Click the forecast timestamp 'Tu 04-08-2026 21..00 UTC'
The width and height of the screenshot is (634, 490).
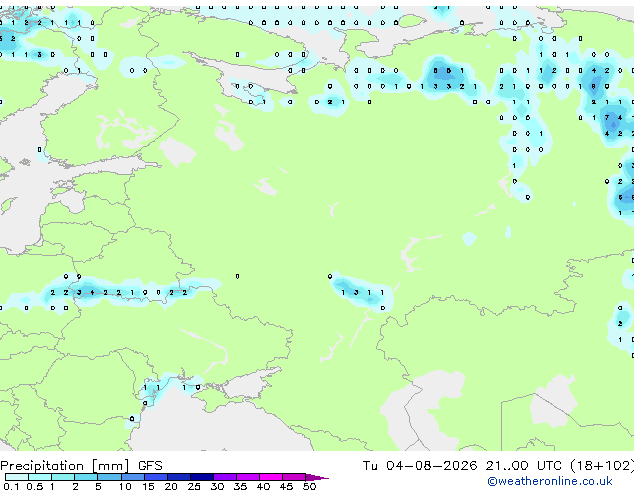click(x=462, y=466)
